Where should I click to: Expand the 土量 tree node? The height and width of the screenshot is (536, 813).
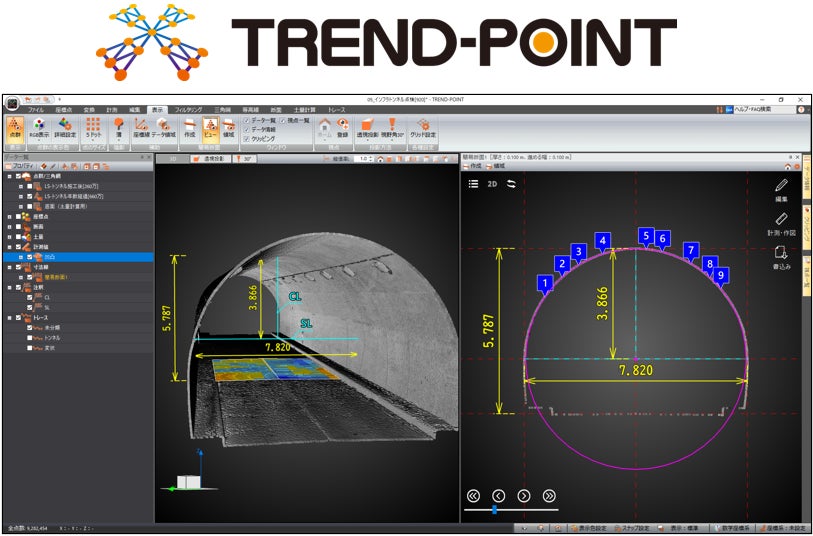(9, 237)
